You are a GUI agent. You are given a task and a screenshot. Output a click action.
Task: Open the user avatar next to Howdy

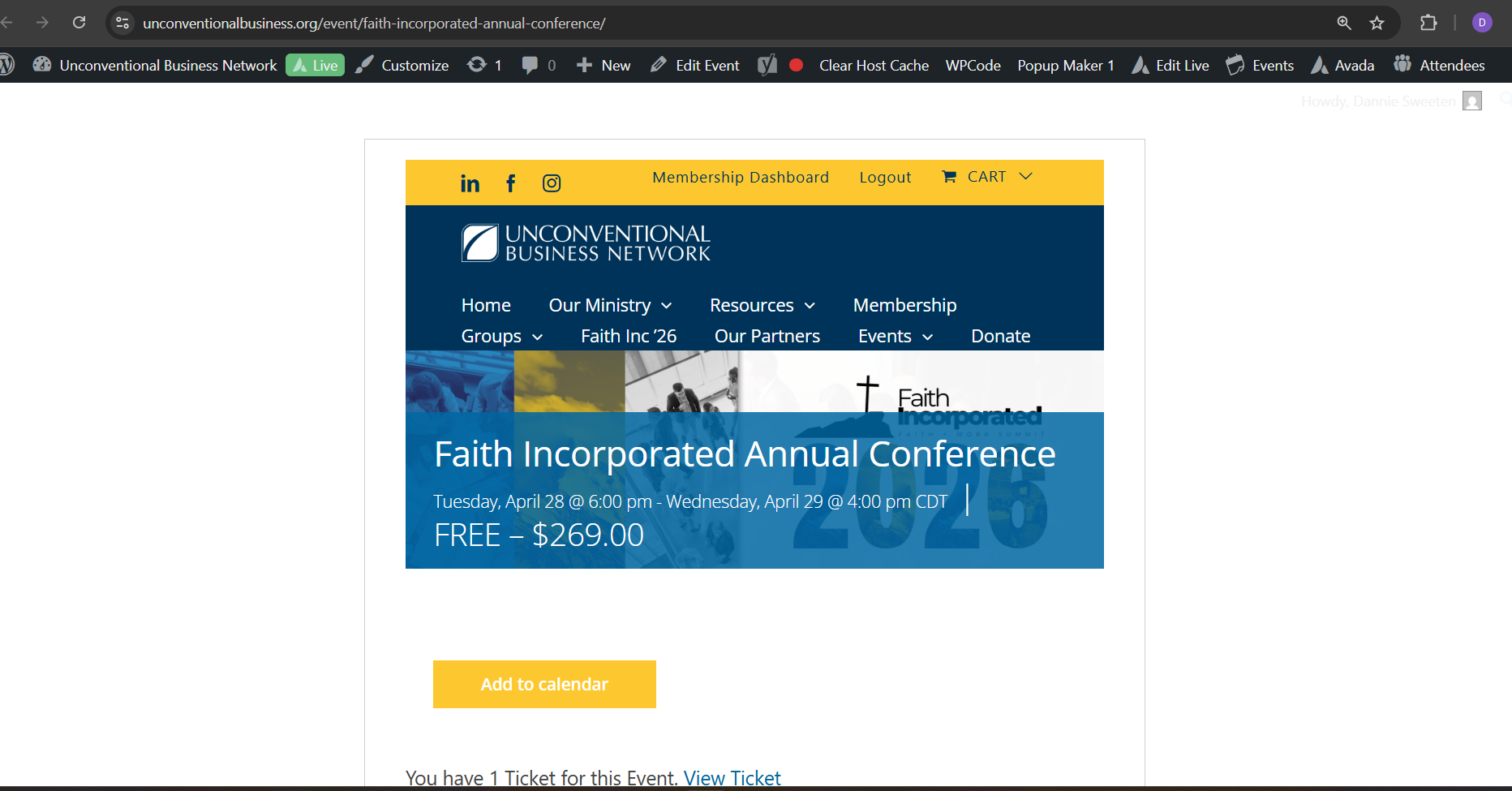pyautogui.click(x=1472, y=101)
